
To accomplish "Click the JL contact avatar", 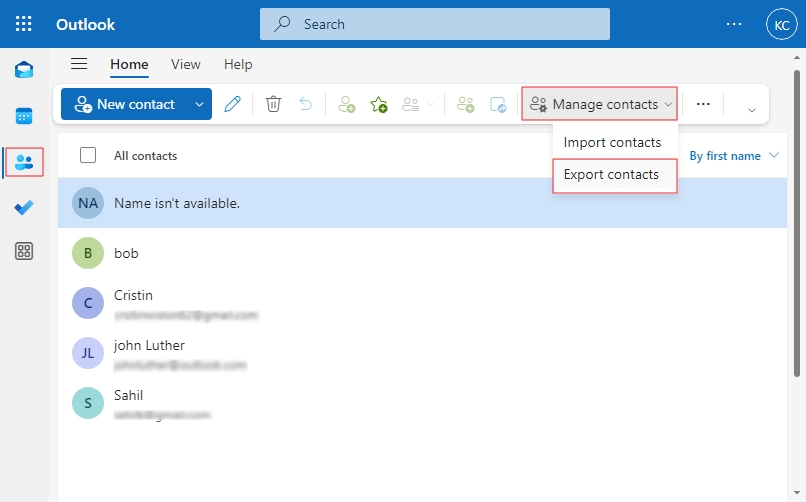I will (88, 353).
